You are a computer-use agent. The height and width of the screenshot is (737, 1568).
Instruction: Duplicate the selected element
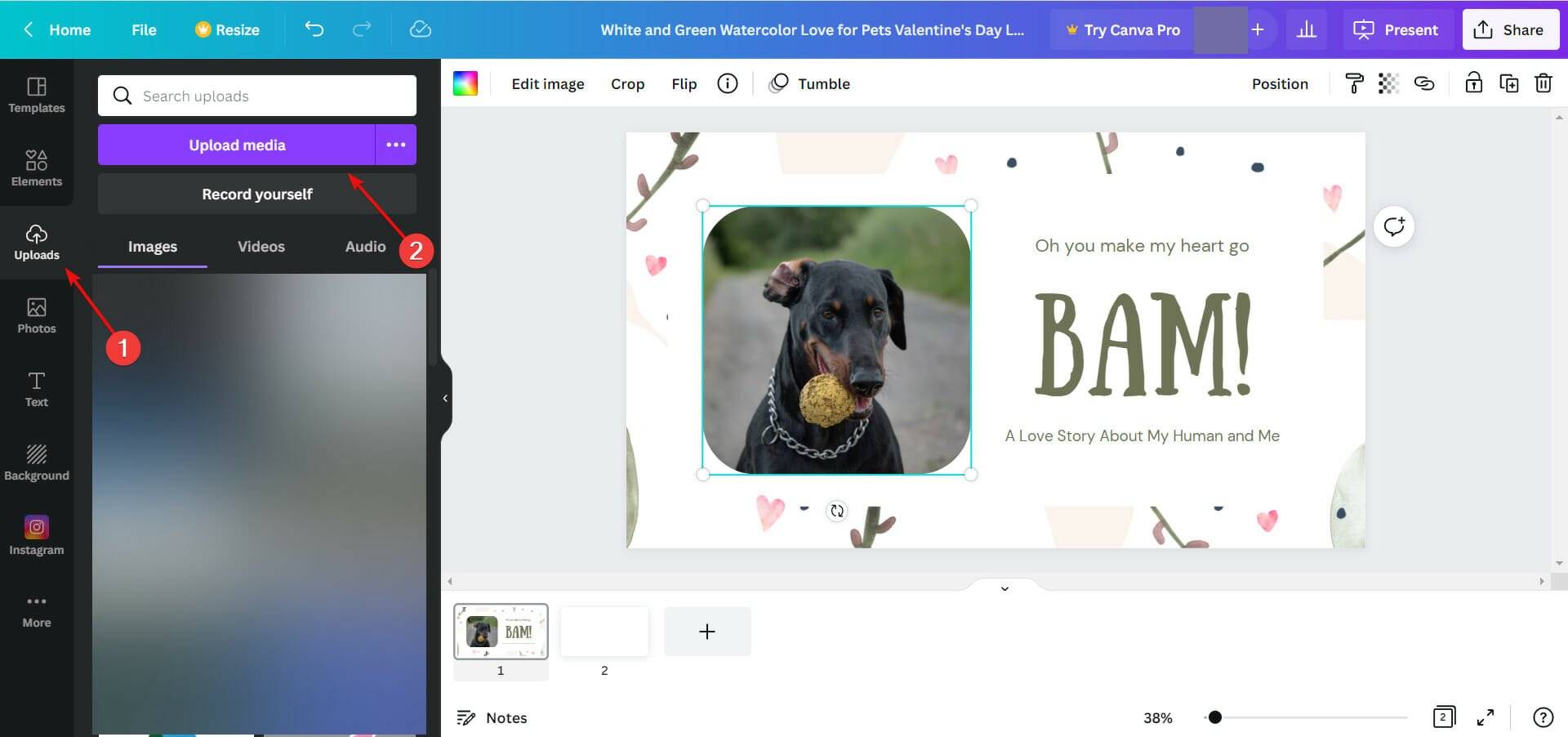[x=1509, y=83]
